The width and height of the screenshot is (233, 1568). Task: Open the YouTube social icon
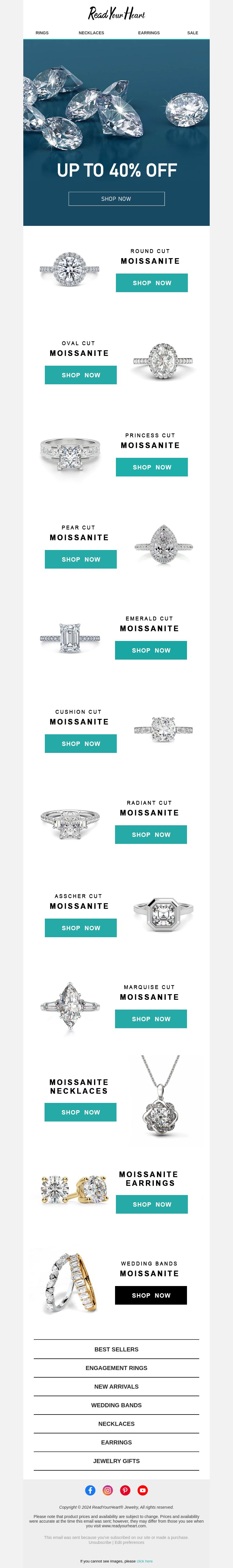143,1490
